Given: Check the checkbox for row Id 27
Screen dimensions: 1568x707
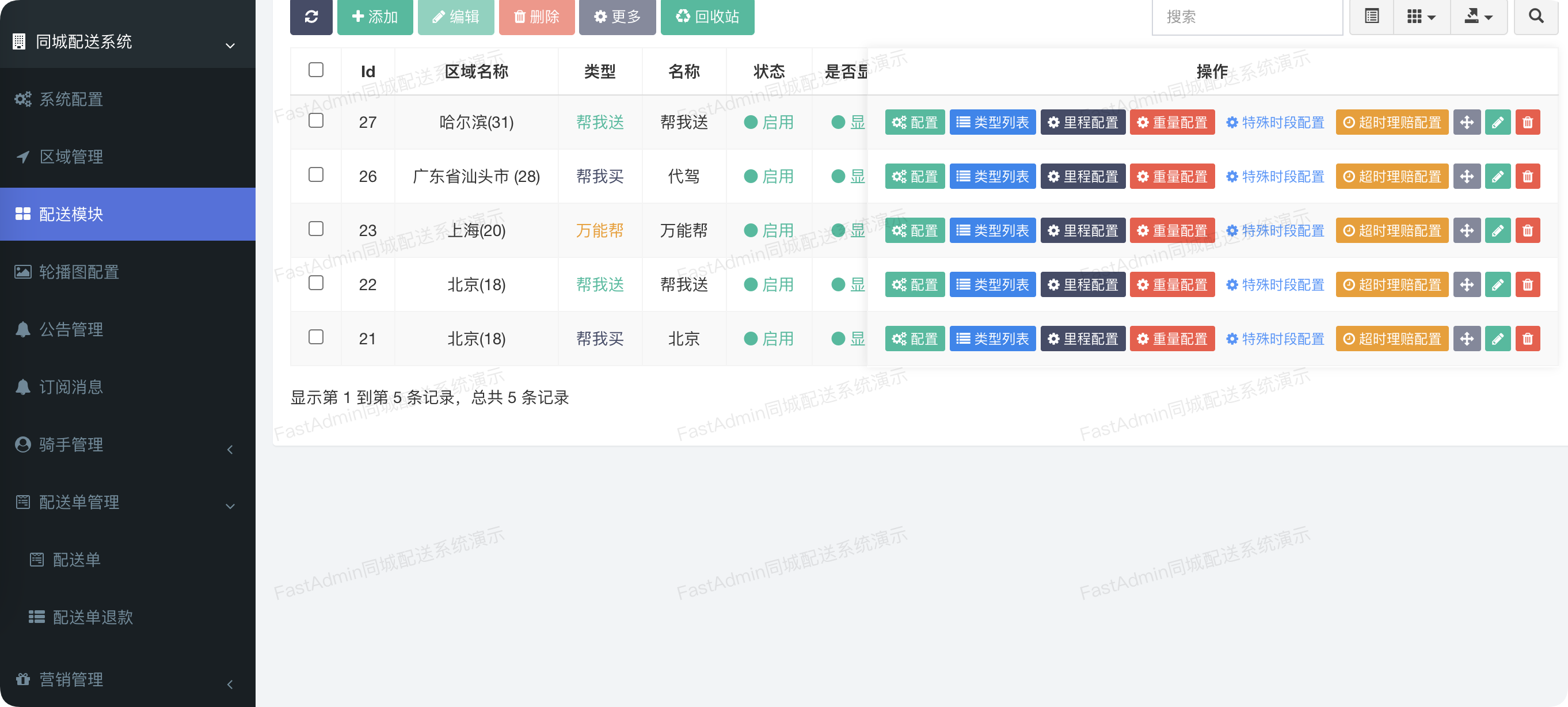Looking at the screenshot, I should [x=315, y=120].
